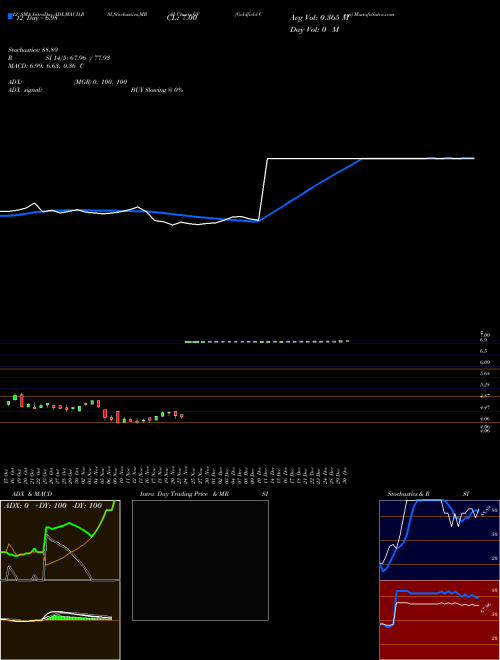This screenshot has width=500, height=660.
Task: Open the empty intraday price chart box
Action: point(200,560)
